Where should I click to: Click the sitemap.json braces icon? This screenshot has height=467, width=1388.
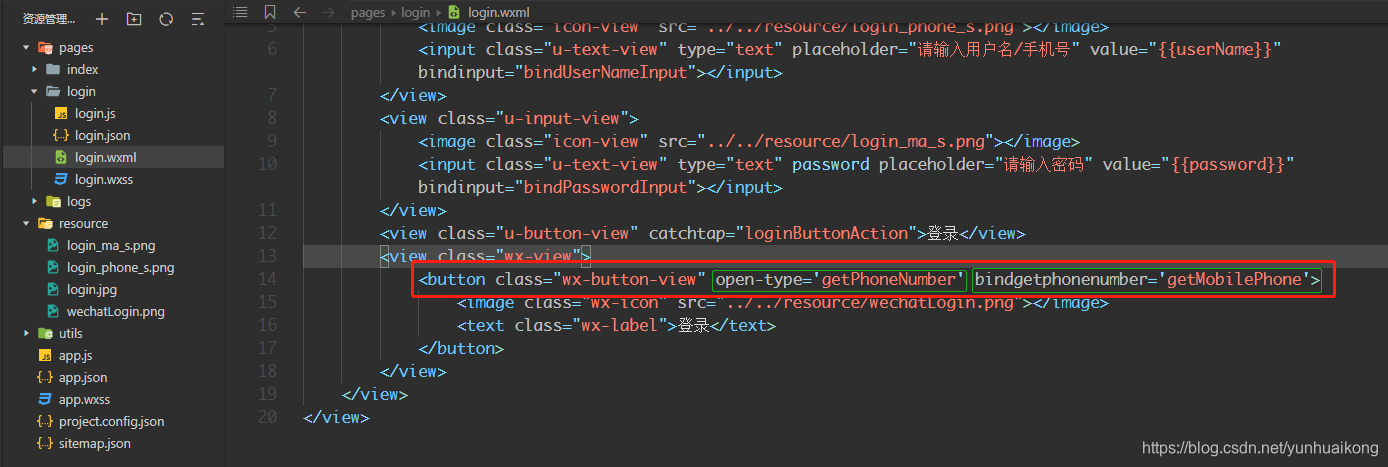[x=44, y=443]
